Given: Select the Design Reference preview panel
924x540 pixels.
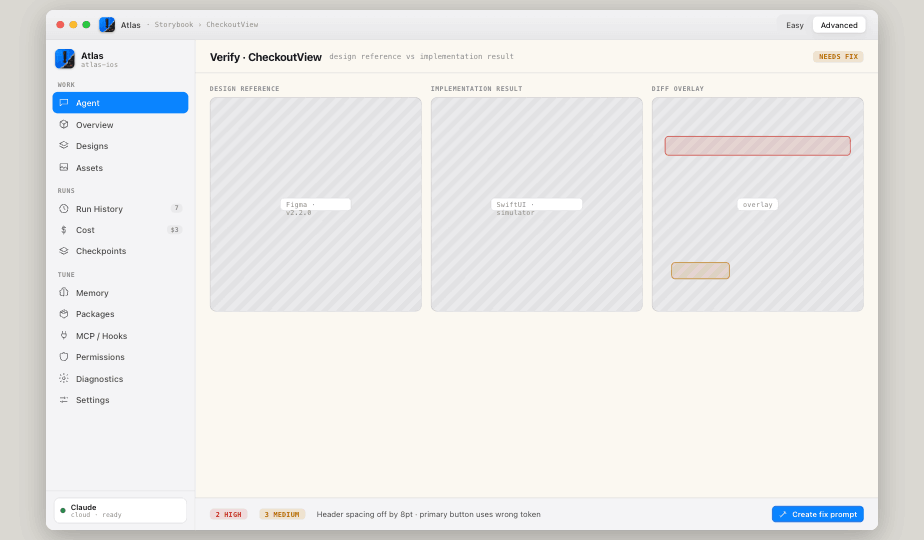Looking at the screenshot, I should (x=316, y=204).
